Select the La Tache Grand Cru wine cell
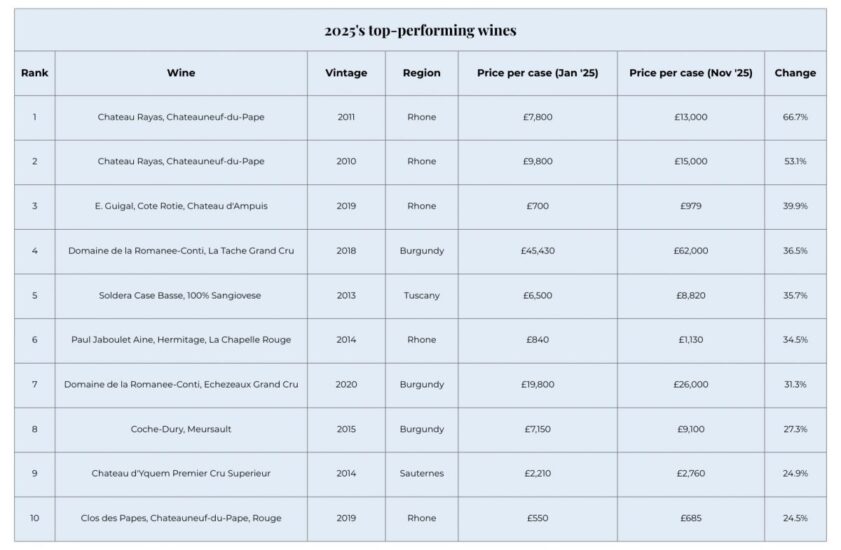The height and width of the screenshot is (550, 841). (181, 251)
